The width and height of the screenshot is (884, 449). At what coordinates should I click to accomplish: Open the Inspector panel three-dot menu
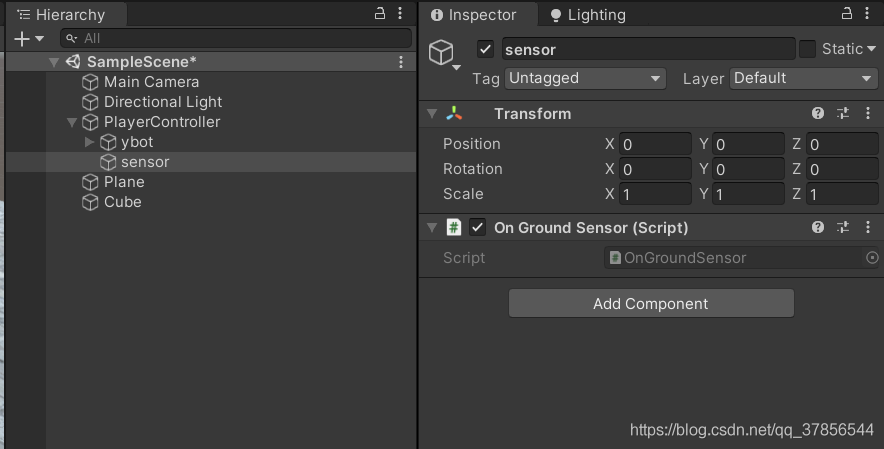coord(868,14)
